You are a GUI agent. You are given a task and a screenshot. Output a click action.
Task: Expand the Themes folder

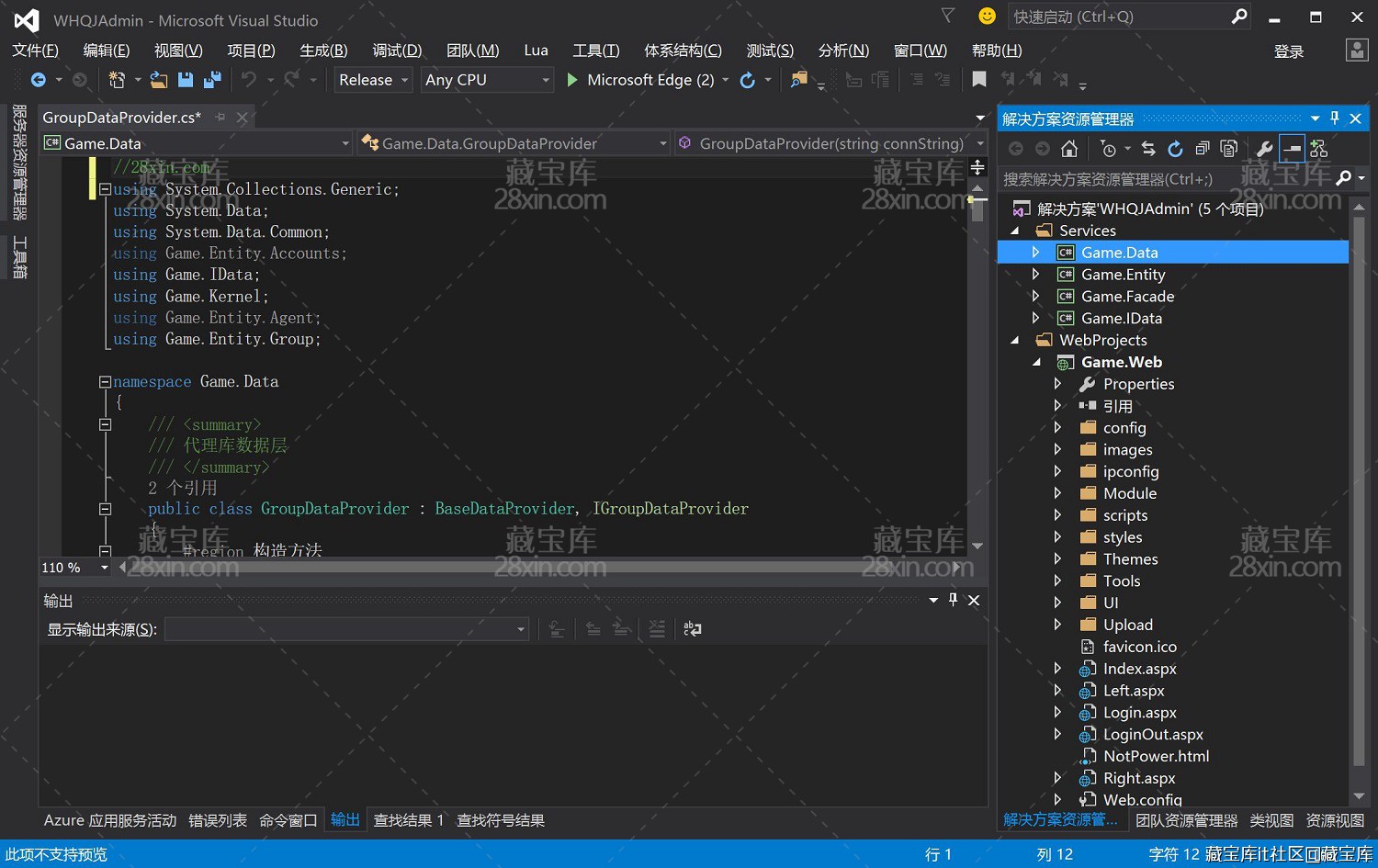(1057, 558)
